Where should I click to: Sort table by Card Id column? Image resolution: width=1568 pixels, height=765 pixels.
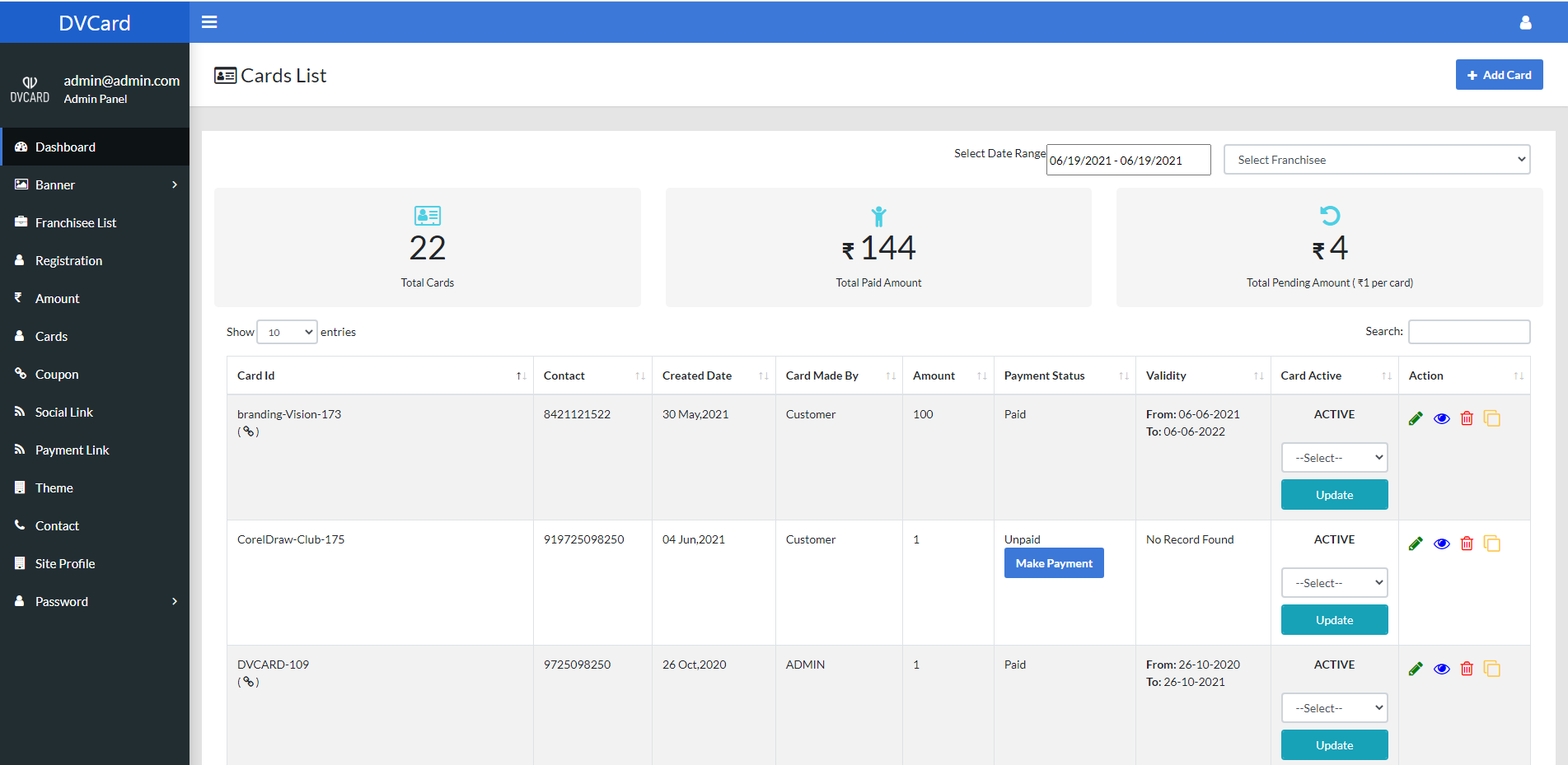380,376
